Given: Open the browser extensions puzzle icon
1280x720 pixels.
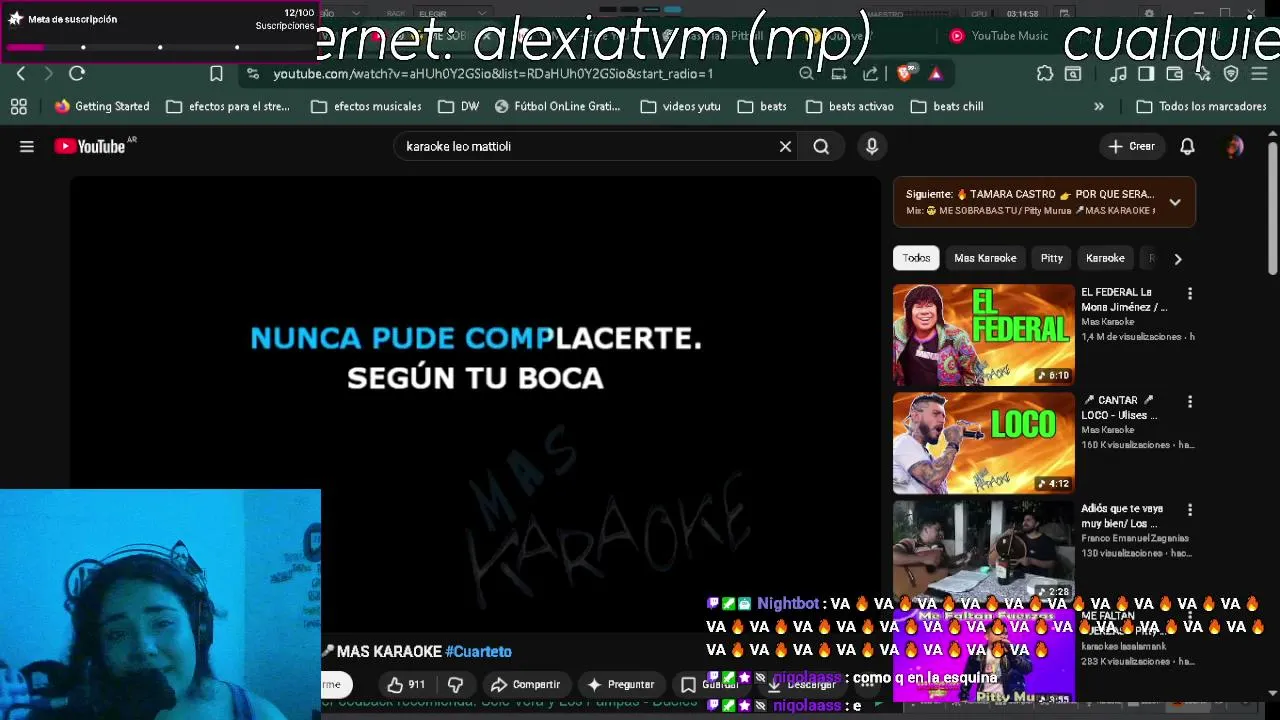Looking at the screenshot, I should (1045, 74).
